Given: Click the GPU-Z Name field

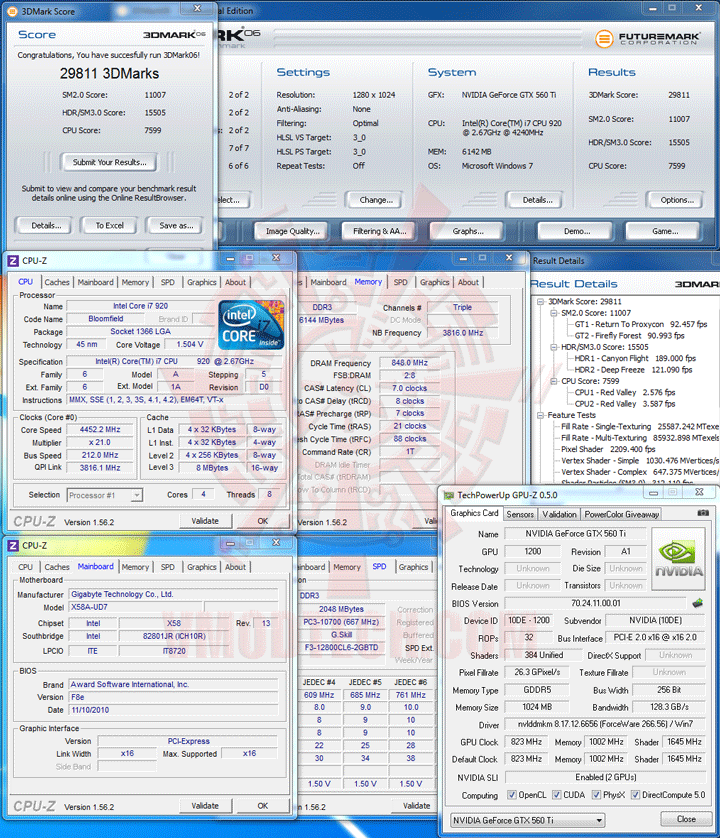Looking at the screenshot, I should click(x=575, y=534).
